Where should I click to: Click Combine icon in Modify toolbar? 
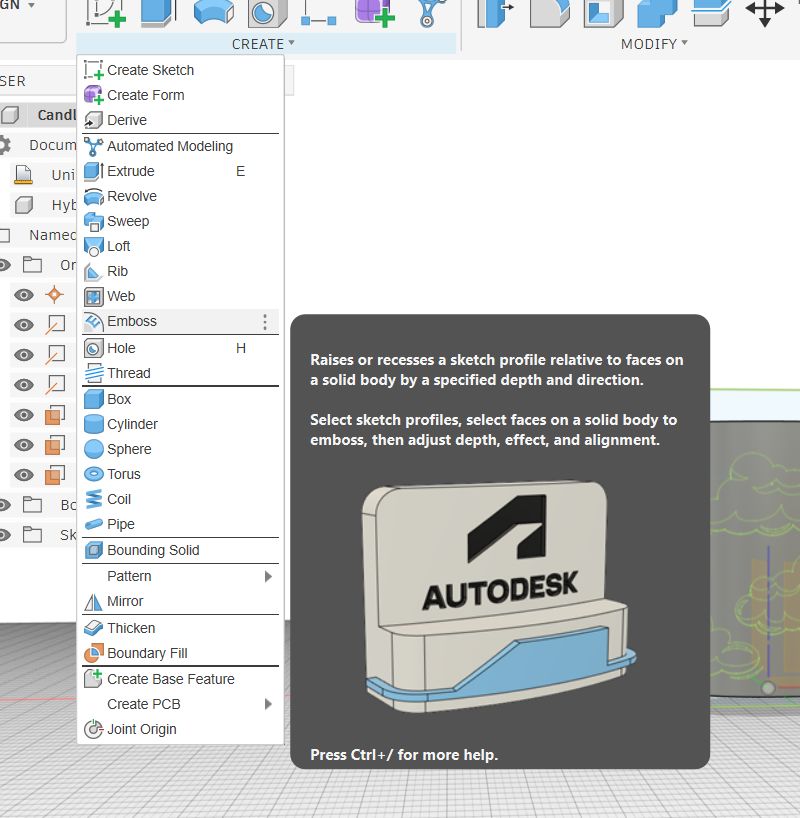pos(657,13)
